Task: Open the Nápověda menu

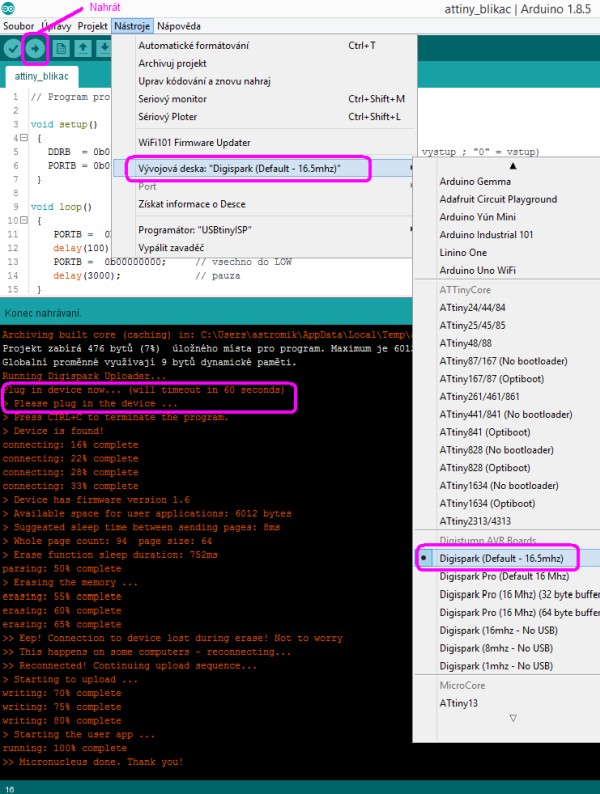Action: (x=179, y=26)
